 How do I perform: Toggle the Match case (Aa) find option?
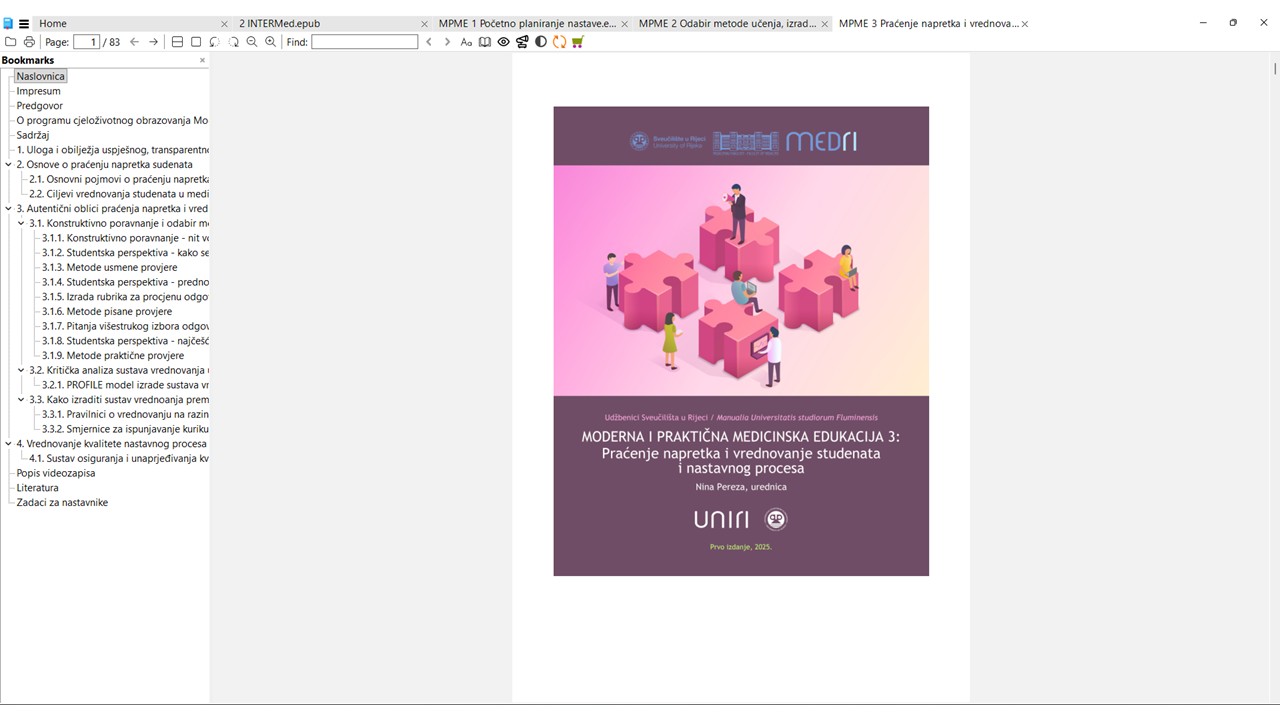(x=466, y=42)
